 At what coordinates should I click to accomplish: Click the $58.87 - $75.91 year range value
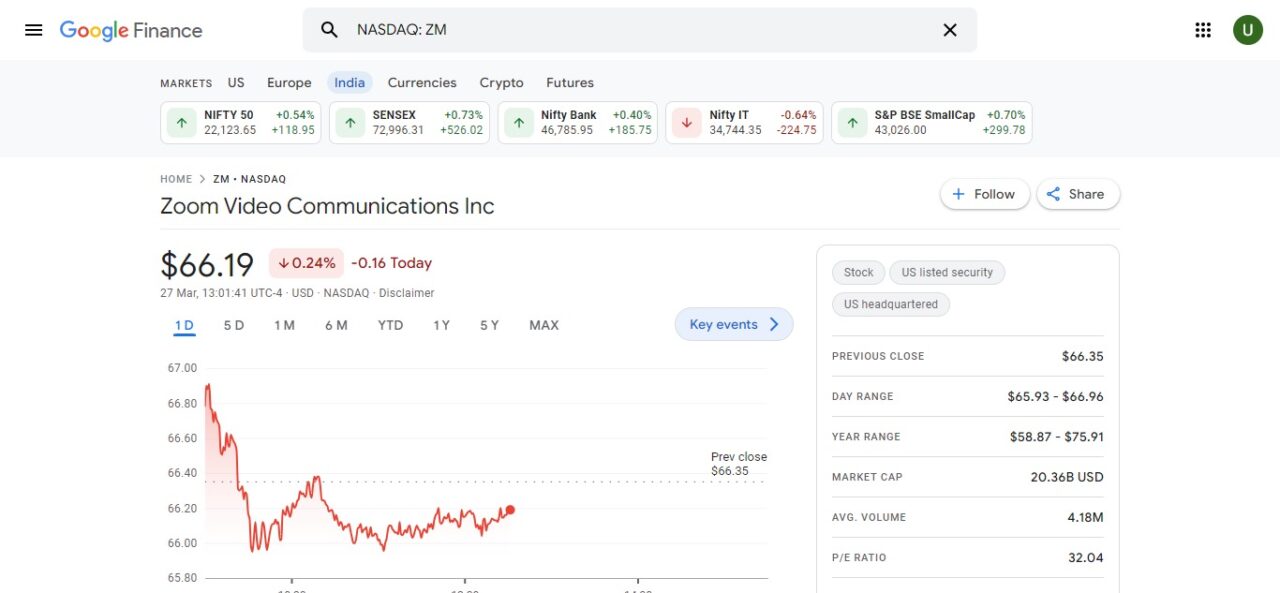[x=1057, y=437]
